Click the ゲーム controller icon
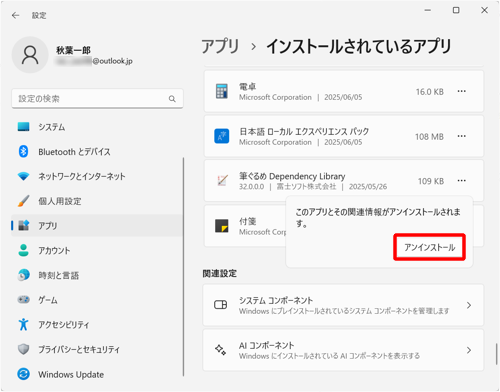Screen dimensions: 500x392 [23, 300]
